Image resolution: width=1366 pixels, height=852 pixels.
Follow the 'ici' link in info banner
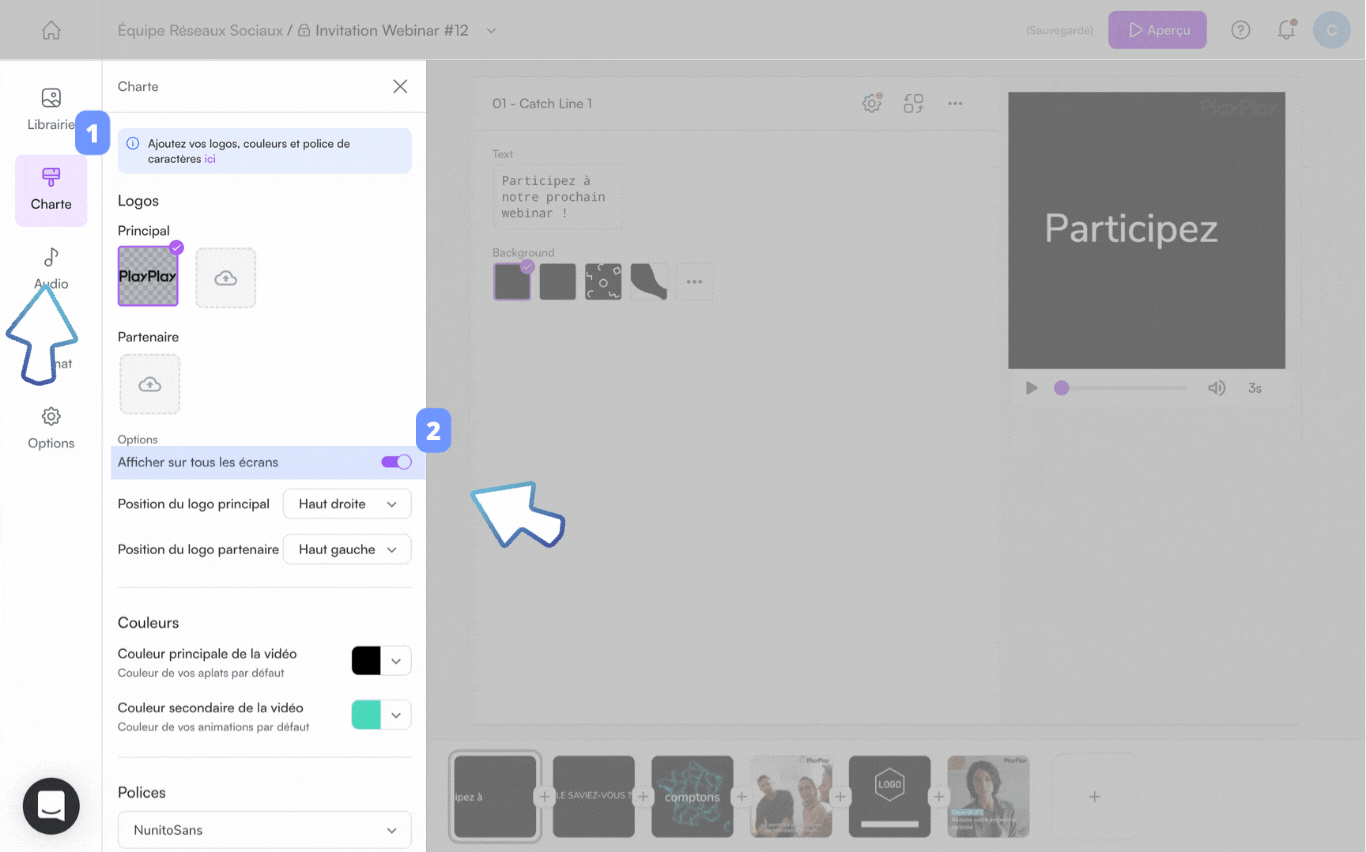tap(210, 159)
